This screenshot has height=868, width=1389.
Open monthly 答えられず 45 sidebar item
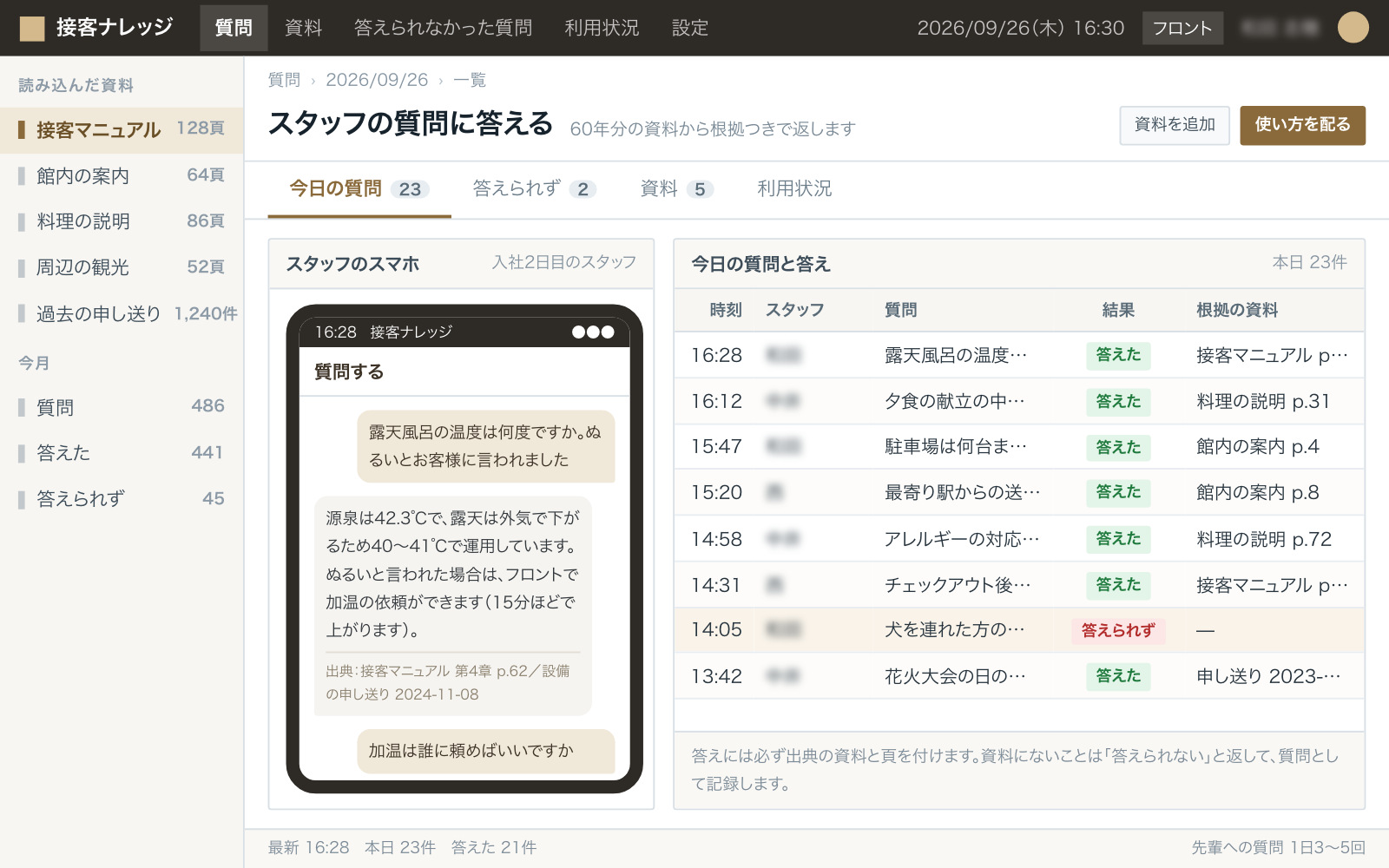(x=122, y=498)
